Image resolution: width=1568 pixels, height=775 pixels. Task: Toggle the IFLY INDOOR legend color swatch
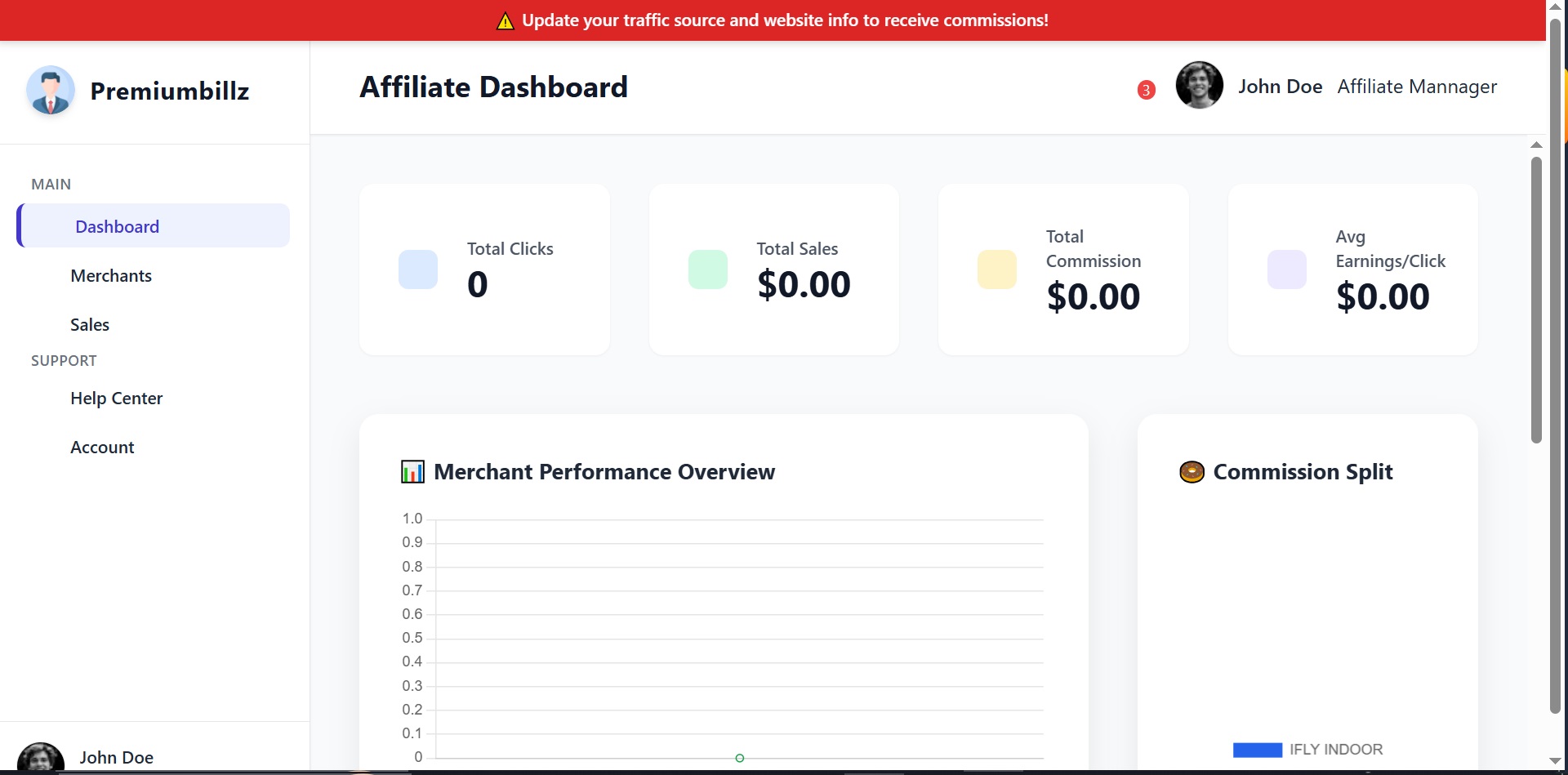[1258, 750]
